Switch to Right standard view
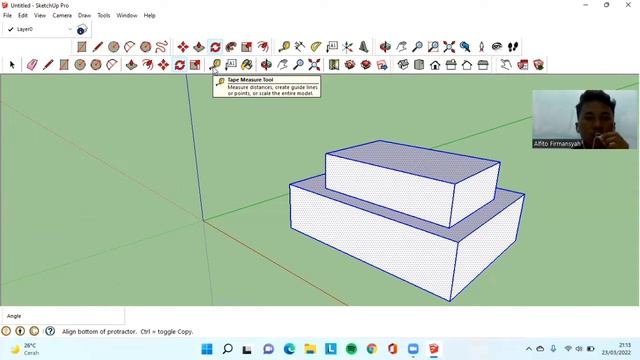The height and width of the screenshot is (360, 640). pyautogui.click(x=451, y=65)
